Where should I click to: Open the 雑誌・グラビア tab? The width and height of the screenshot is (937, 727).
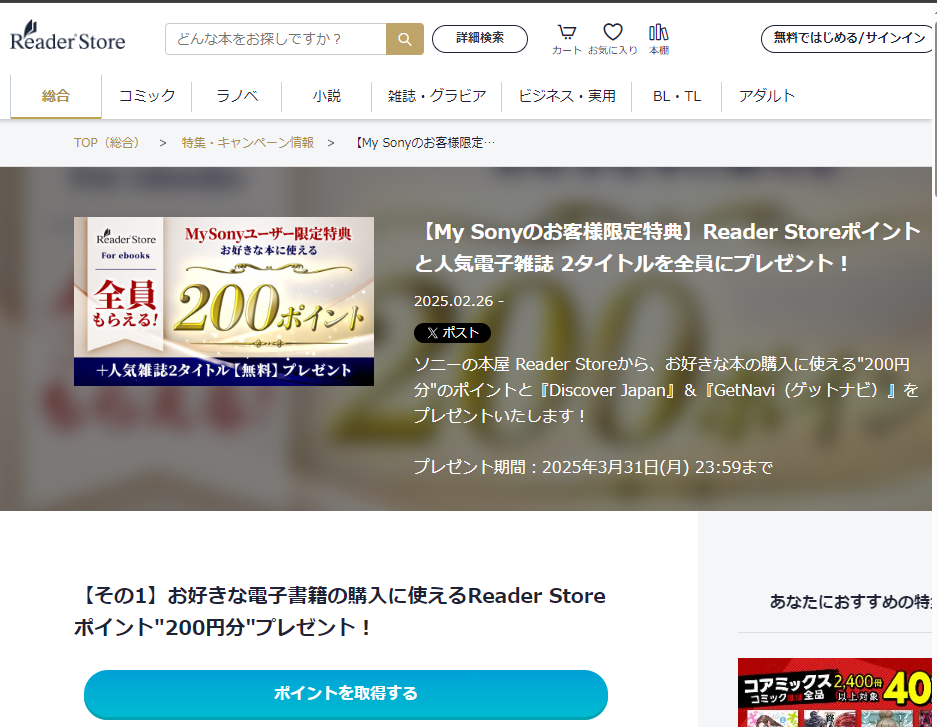[437, 96]
